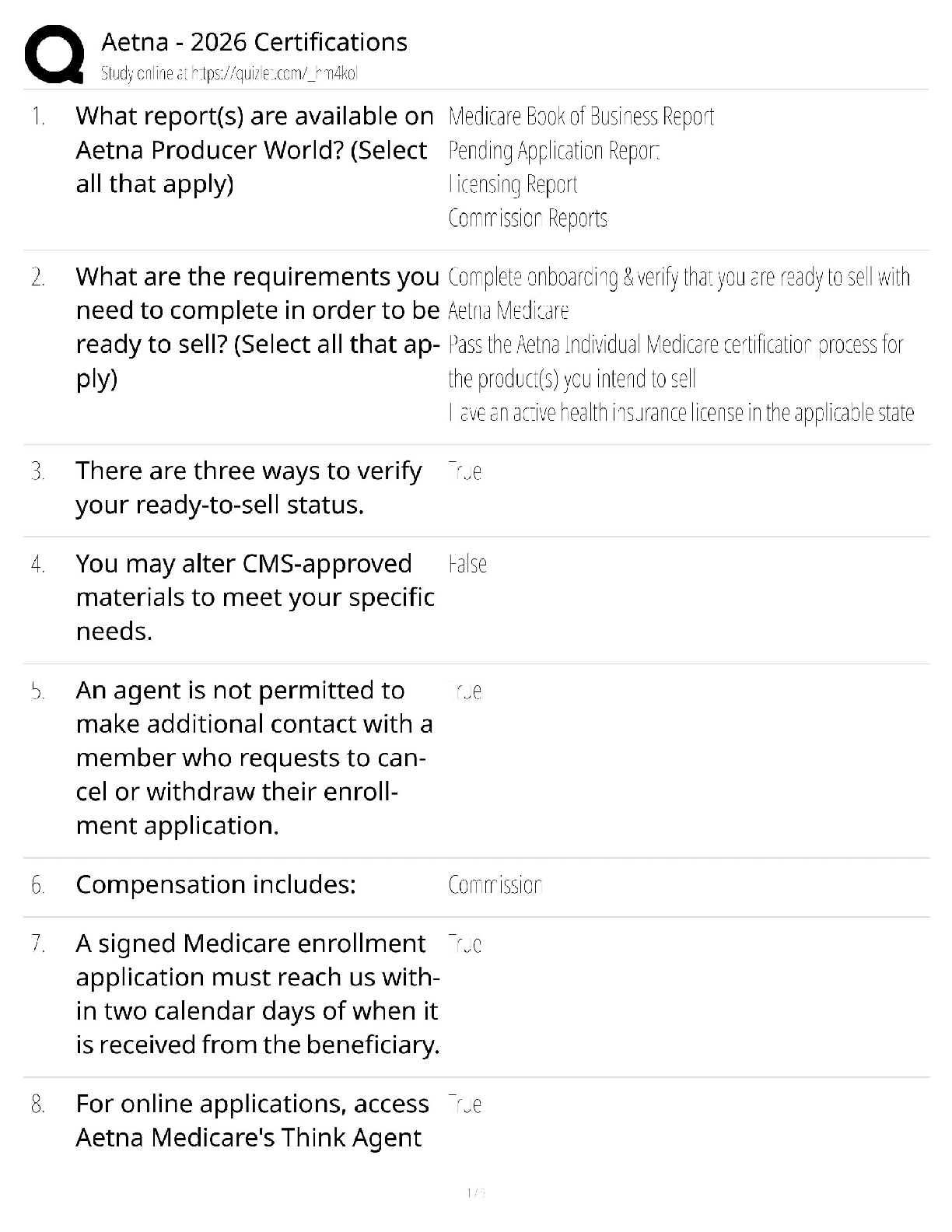This screenshot has height=1232, width=952.
Task: Click the 'Aetna - 2026 Certifications' title
Action: point(254,42)
